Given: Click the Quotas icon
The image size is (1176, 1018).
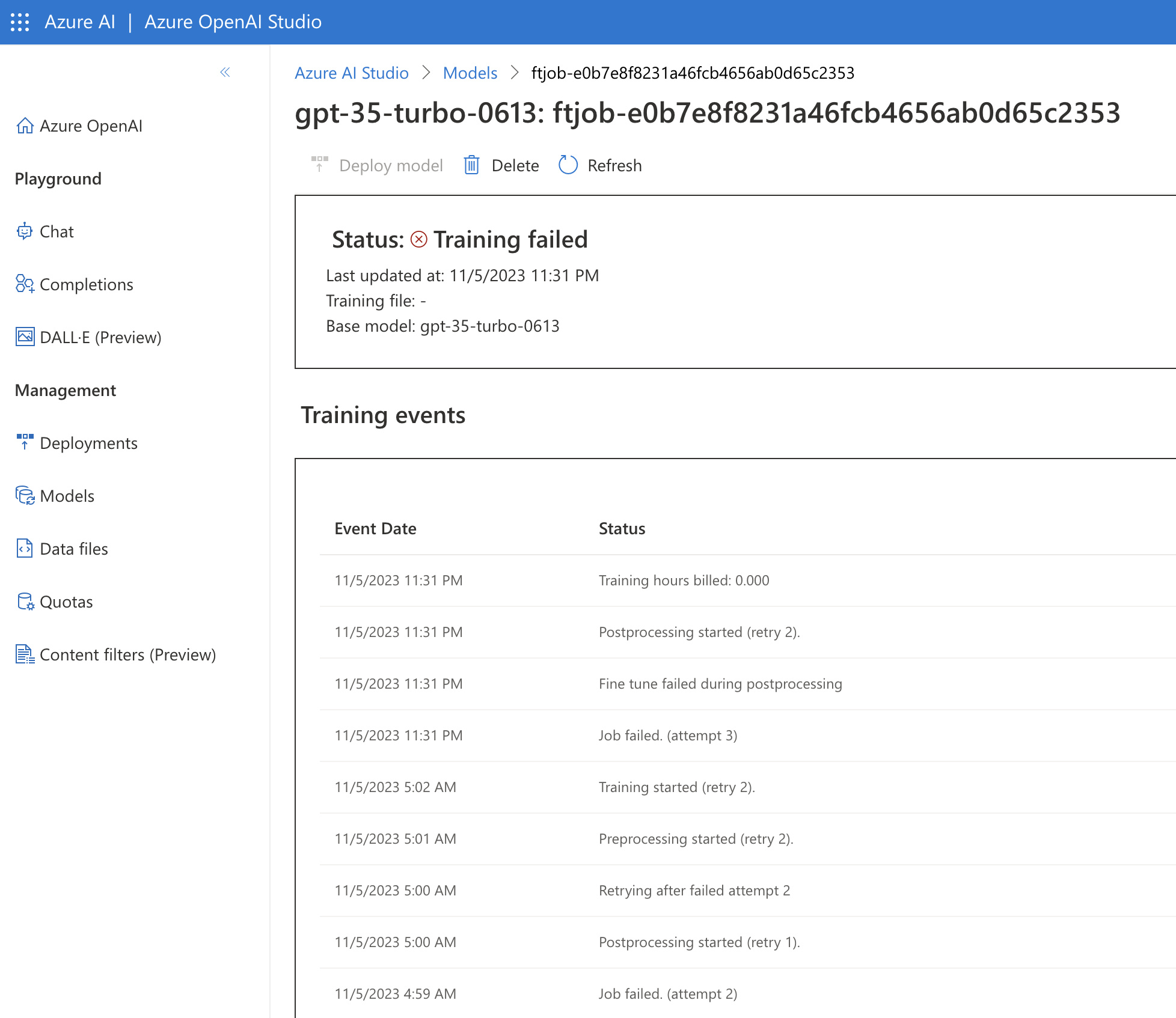Looking at the screenshot, I should point(25,602).
